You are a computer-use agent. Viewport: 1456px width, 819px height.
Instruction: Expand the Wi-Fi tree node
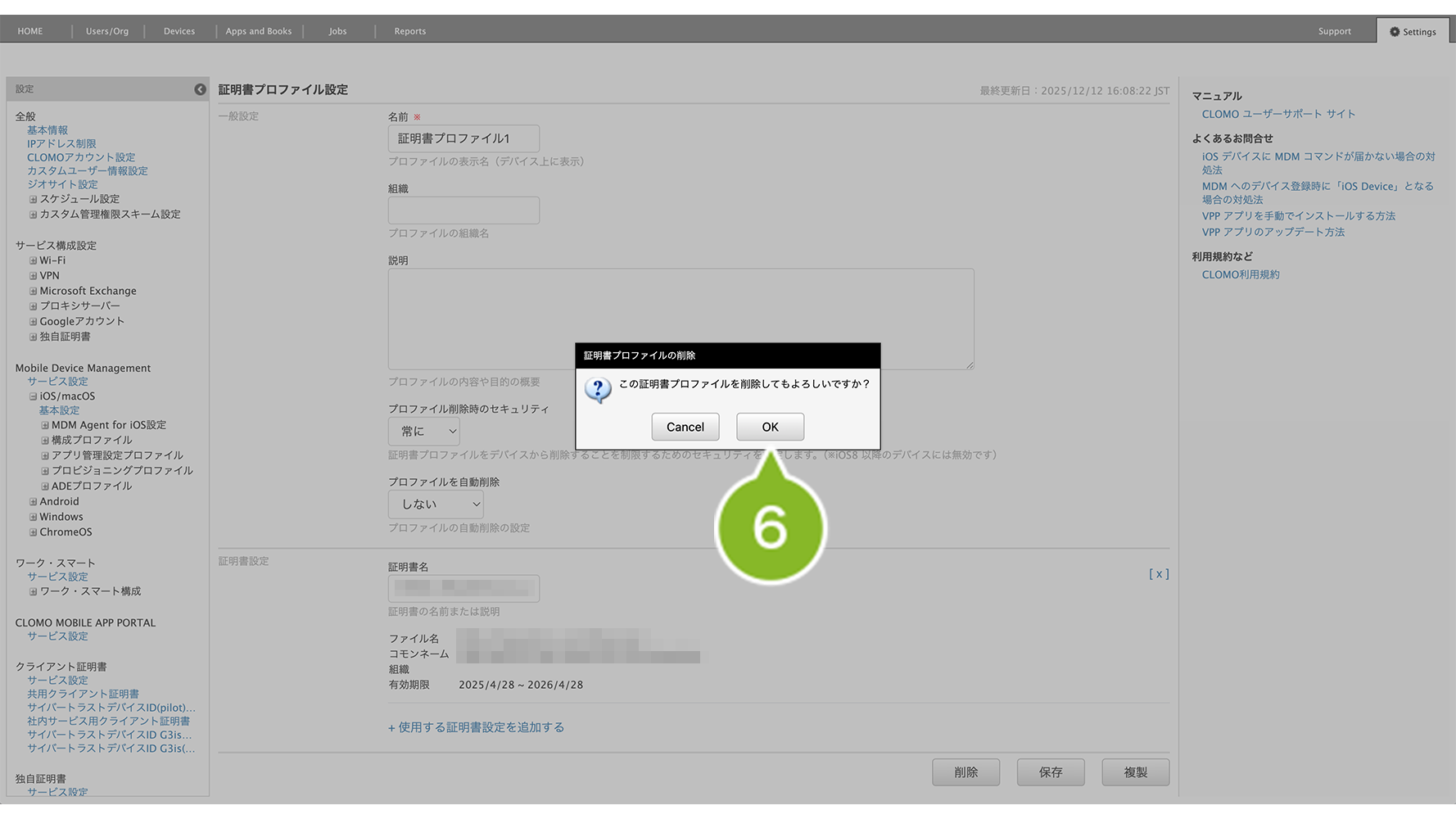pos(34,260)
